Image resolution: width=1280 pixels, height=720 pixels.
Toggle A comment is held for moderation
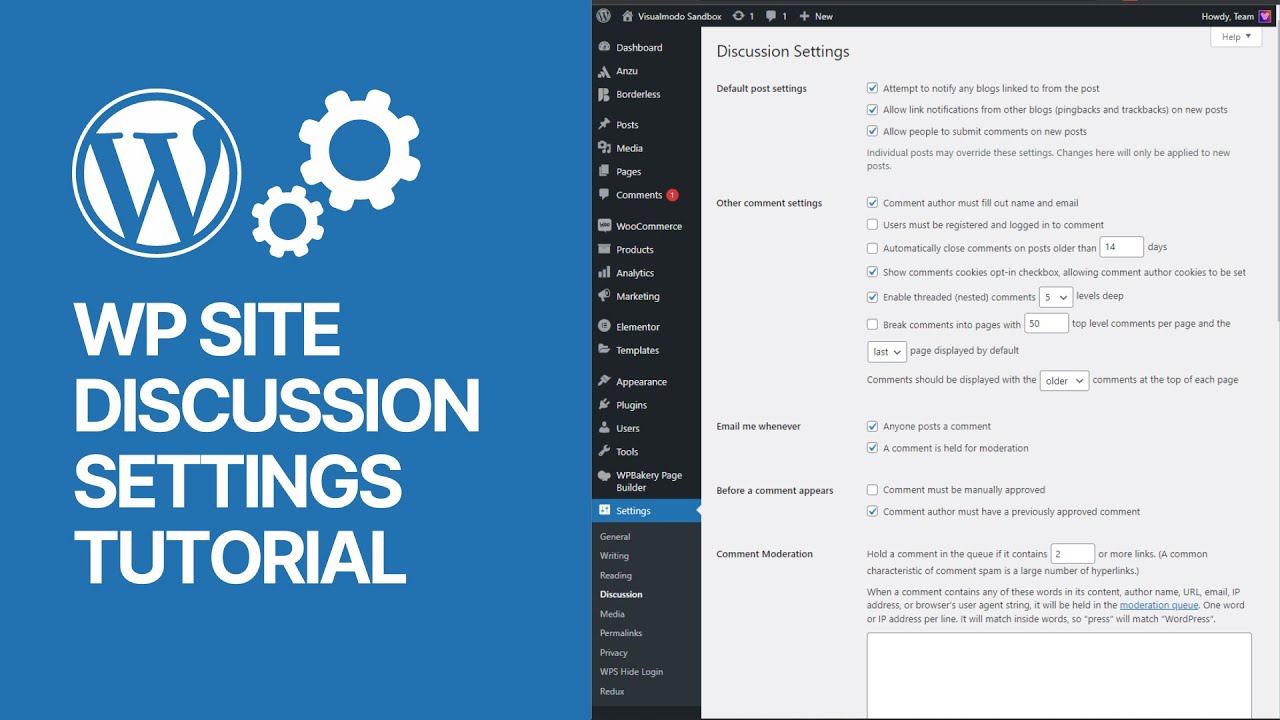click(x=872, y=448)
